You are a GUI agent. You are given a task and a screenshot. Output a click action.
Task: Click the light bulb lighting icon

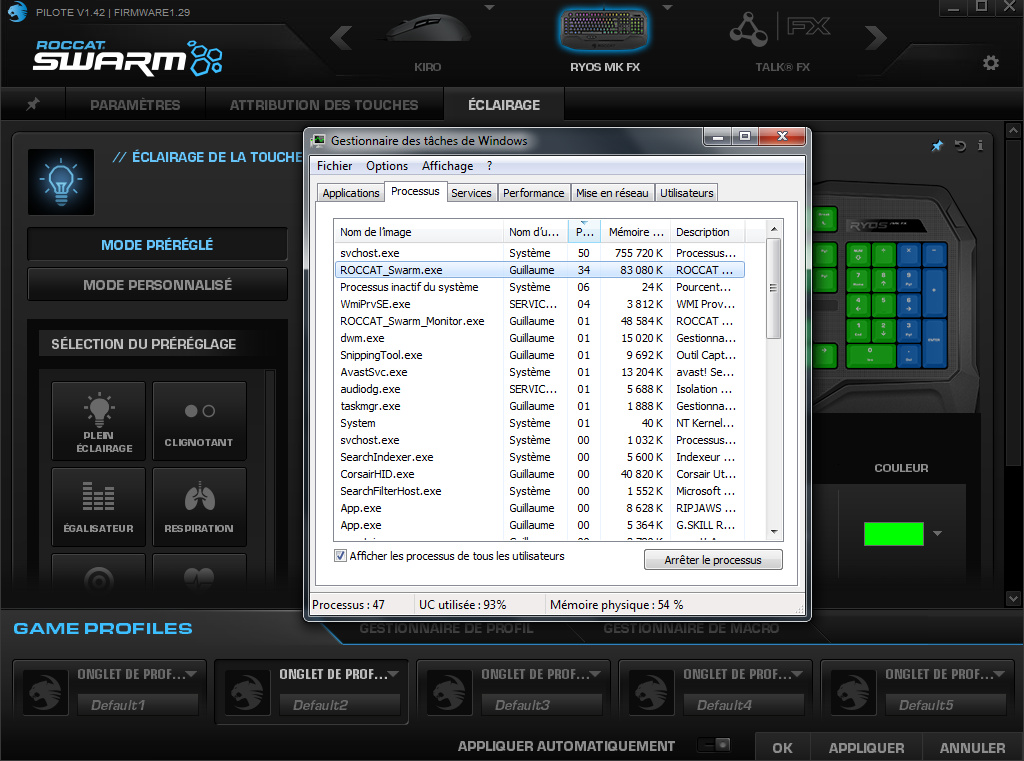click(61, 182)
